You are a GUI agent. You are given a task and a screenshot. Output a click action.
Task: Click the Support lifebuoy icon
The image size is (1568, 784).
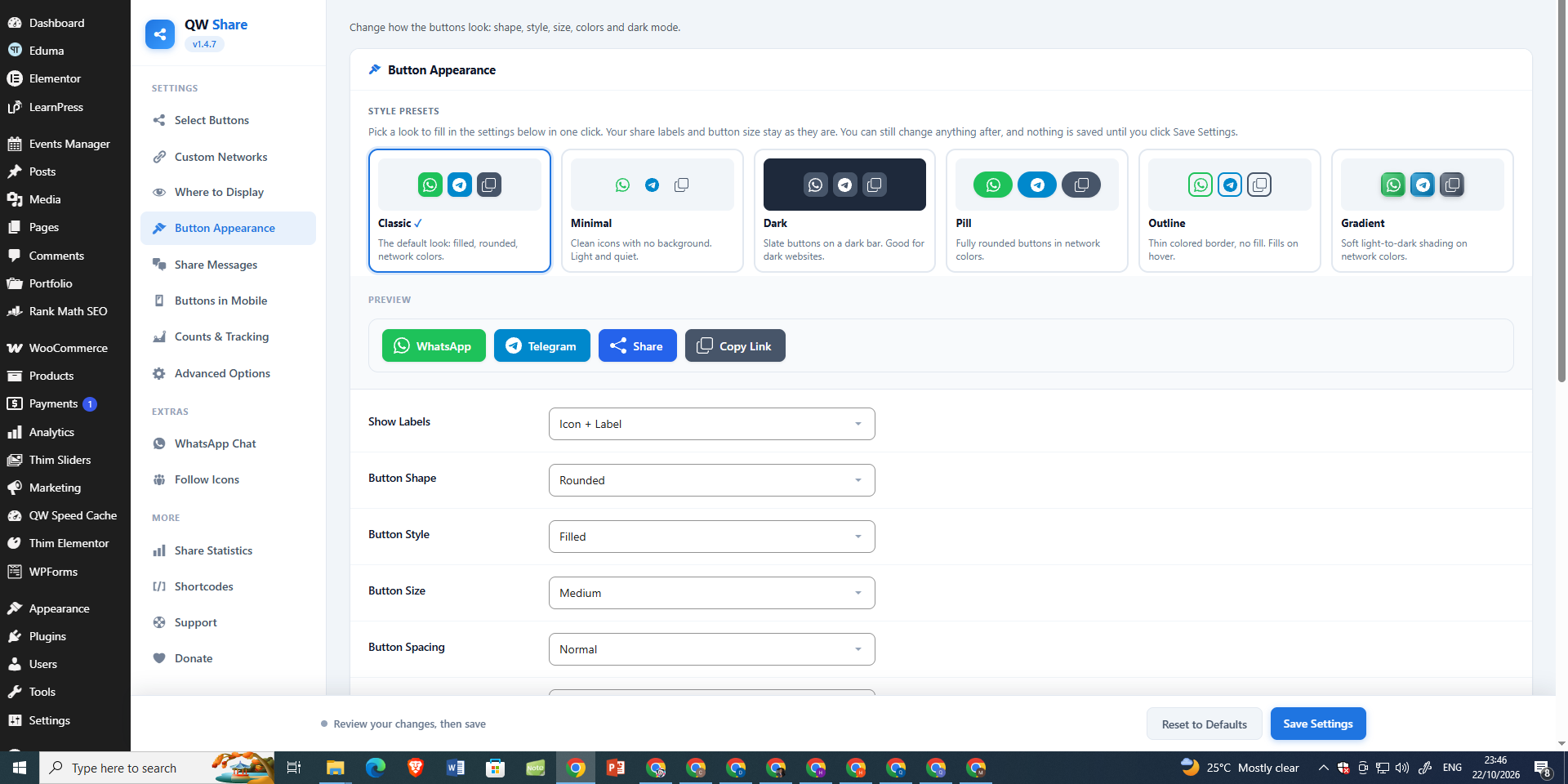coord(159,622)
